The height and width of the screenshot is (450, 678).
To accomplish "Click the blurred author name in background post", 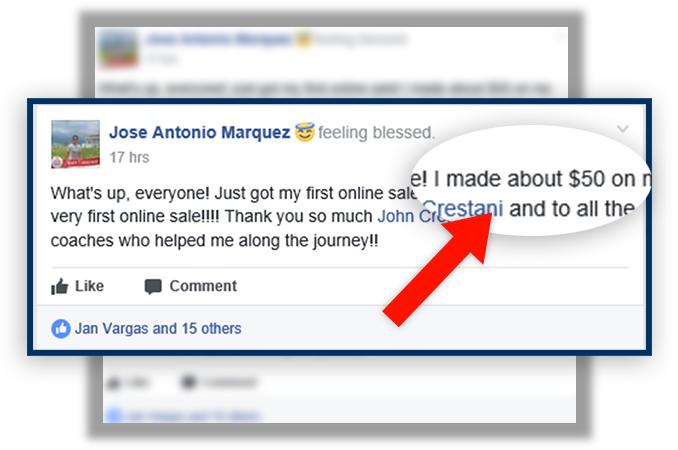I will point(219,39).
